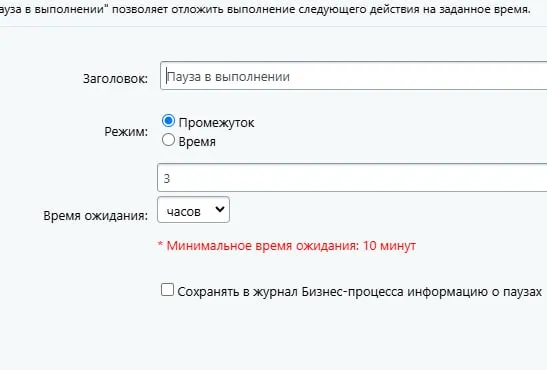Click the Пауза в выполнении placeholder text
547x370 pixels.
tap(228, 77)
